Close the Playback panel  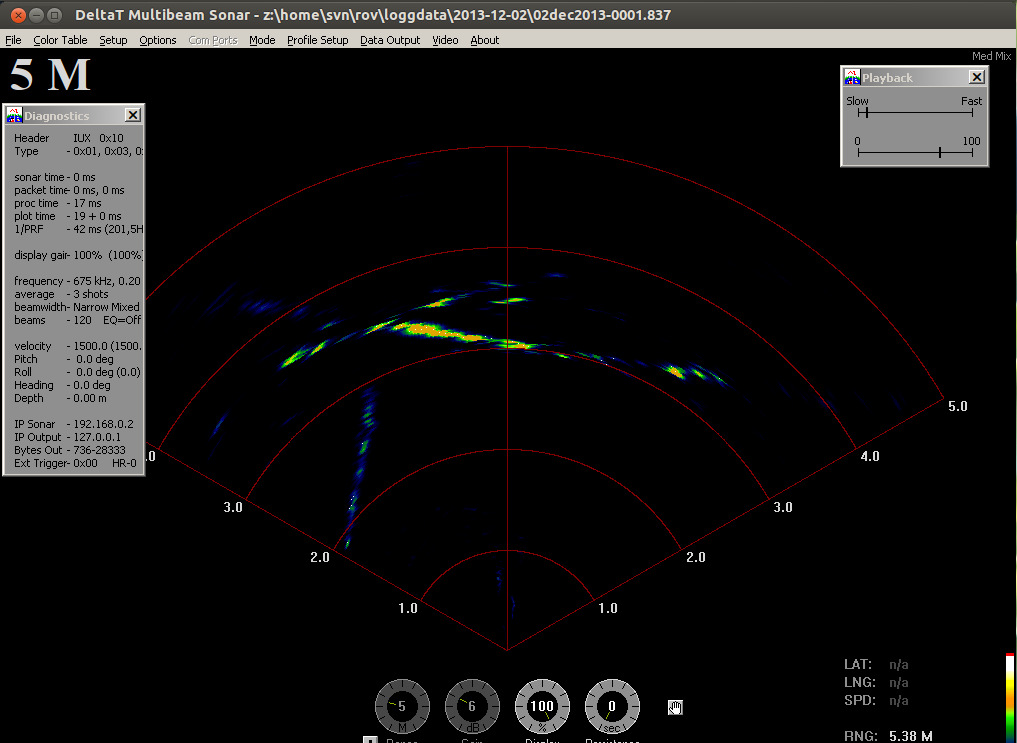pos(977,77)
